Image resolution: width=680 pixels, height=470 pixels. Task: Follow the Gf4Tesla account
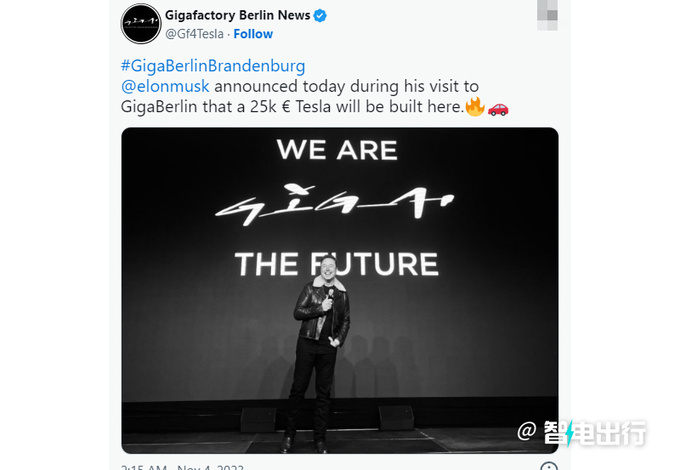(253, 34)
